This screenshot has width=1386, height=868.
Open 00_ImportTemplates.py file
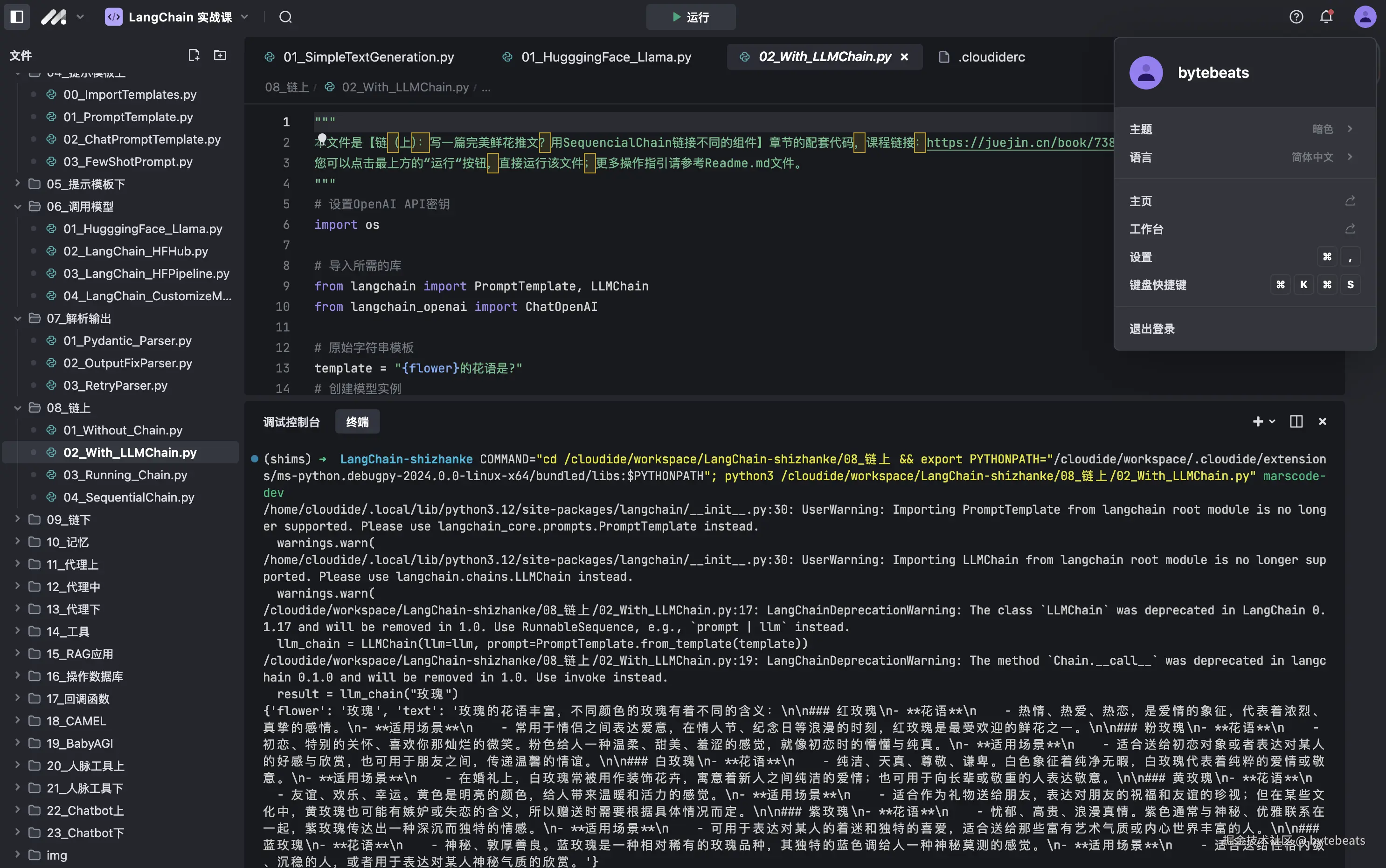[x=121, y=94]
